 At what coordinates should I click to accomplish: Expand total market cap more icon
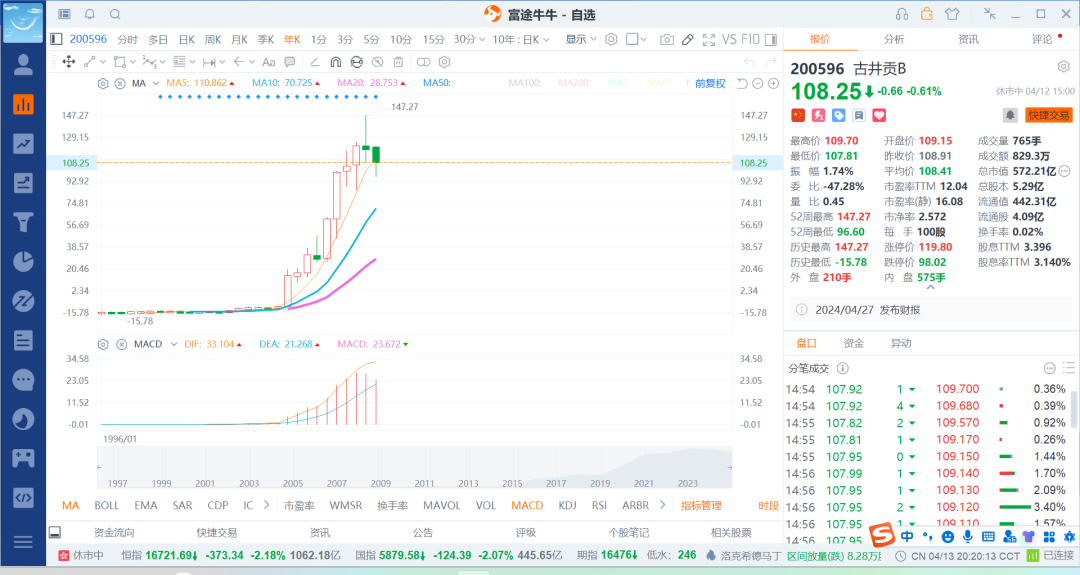pos(1064,171)
